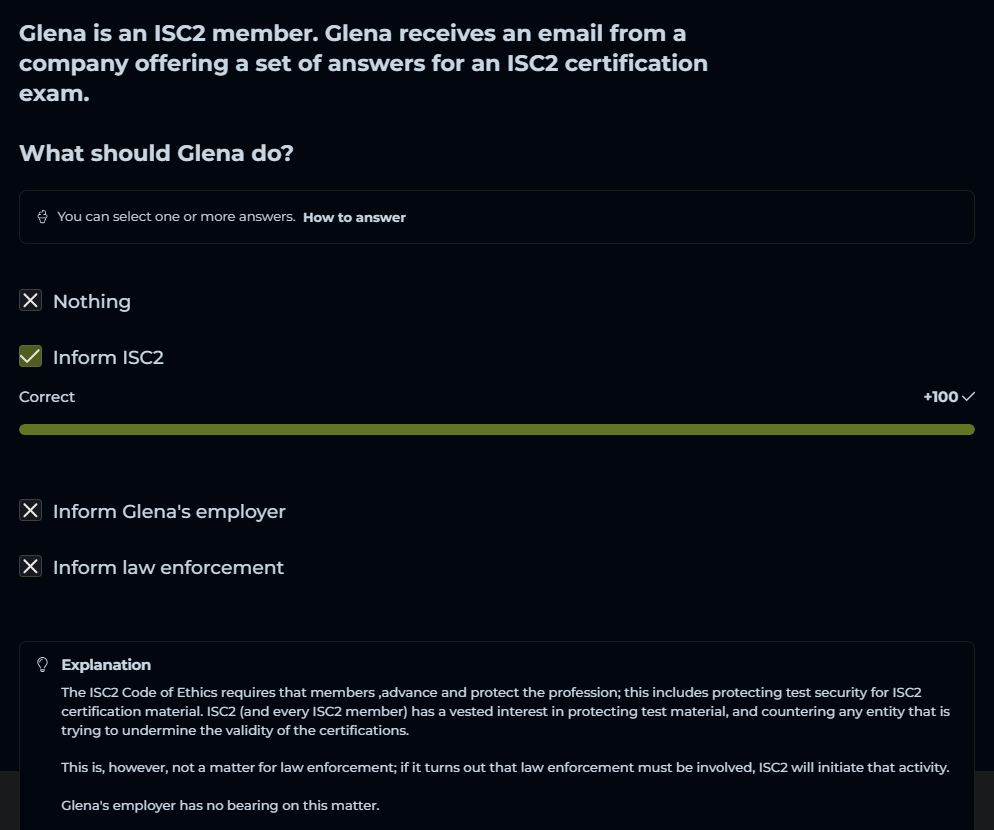Click the "Correct" result label
This screenshot has width=994, height=830.
tap(47, 397)
